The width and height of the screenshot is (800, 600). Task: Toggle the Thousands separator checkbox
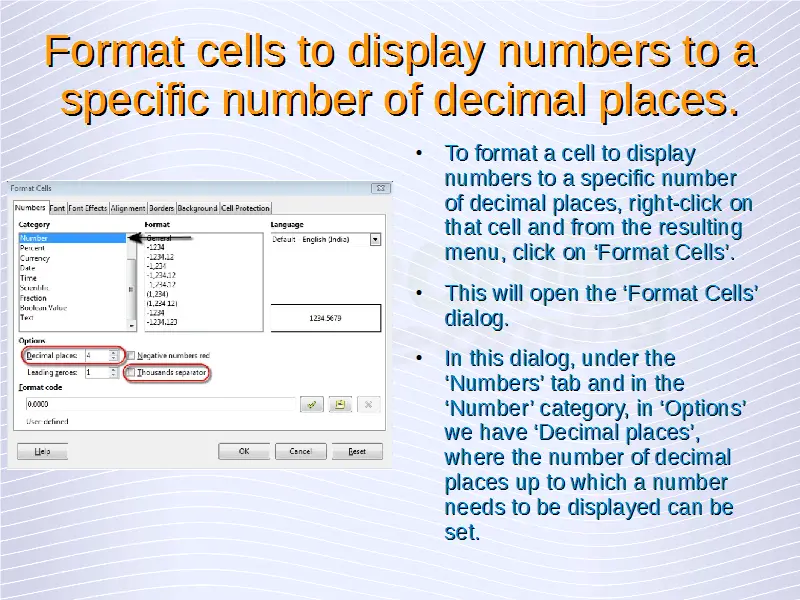pos(131,372)
